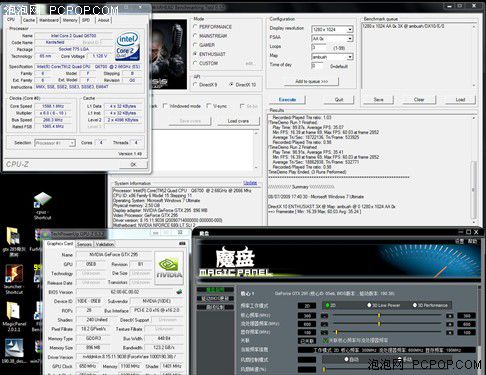
Task: Click the fan speed slider handle
Action: coord(324,369)
